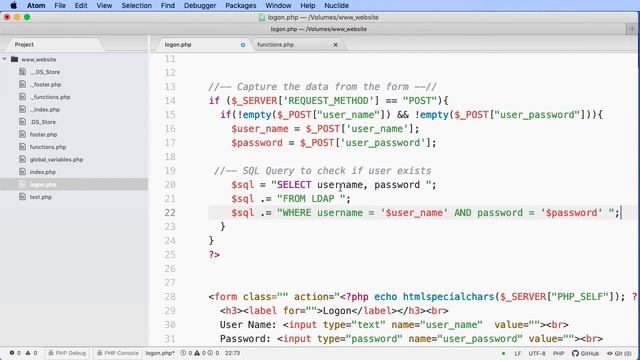This screenshot has width=640, height=360.
Task: Open the .DS_Store file
Action: pyautogui.click(x=43, y=122)
